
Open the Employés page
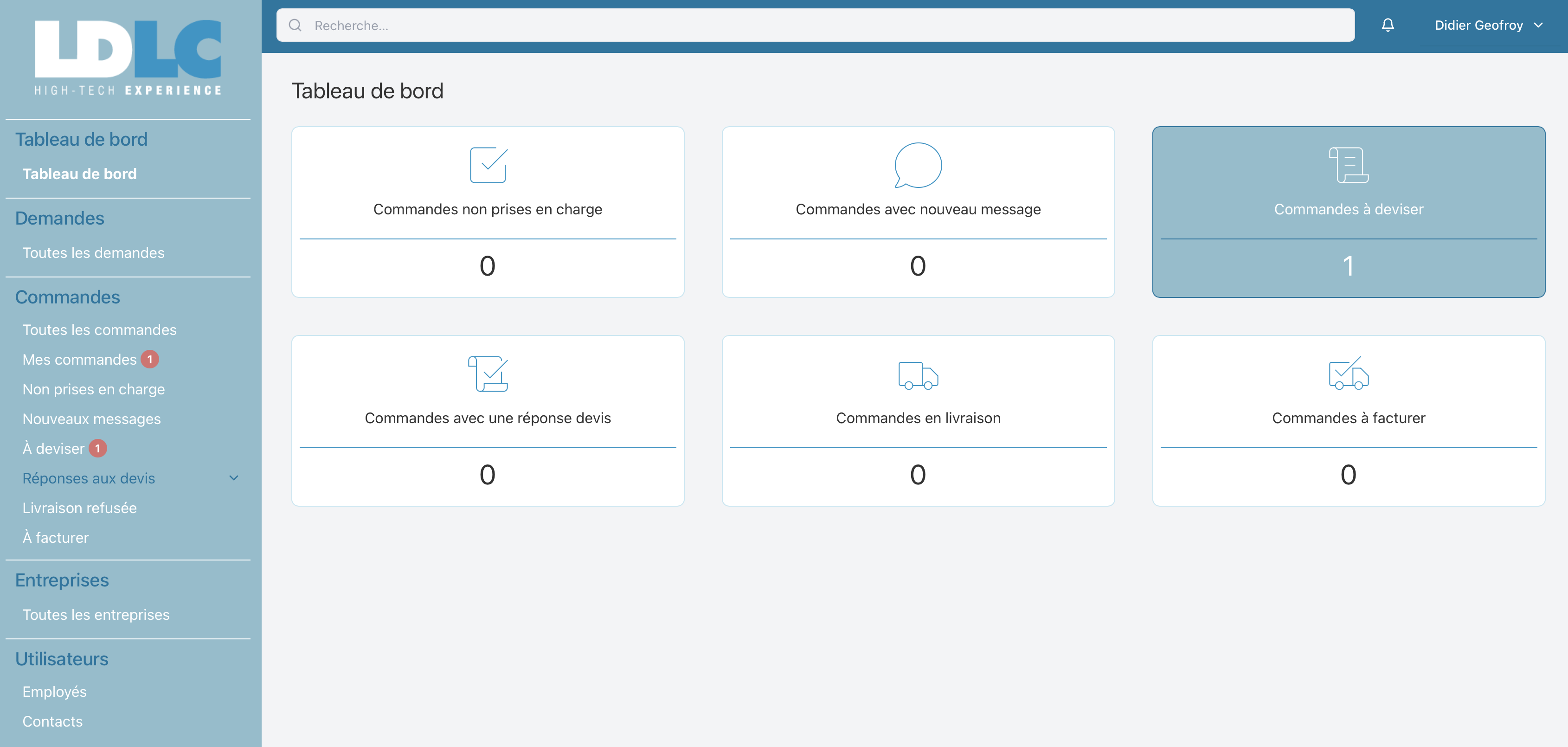55,692
